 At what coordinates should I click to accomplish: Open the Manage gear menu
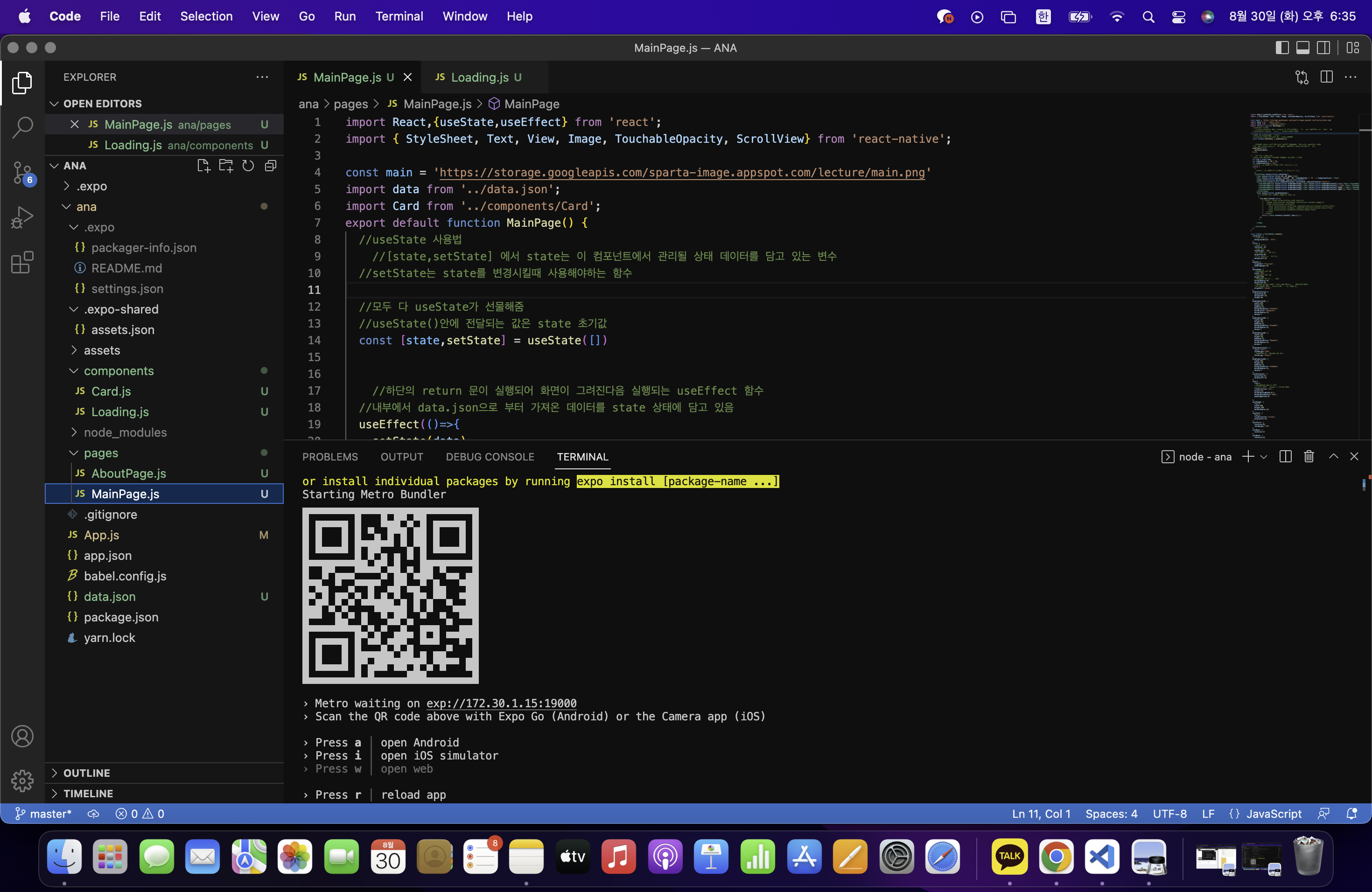pyautogui.click(x=22, y=781)
